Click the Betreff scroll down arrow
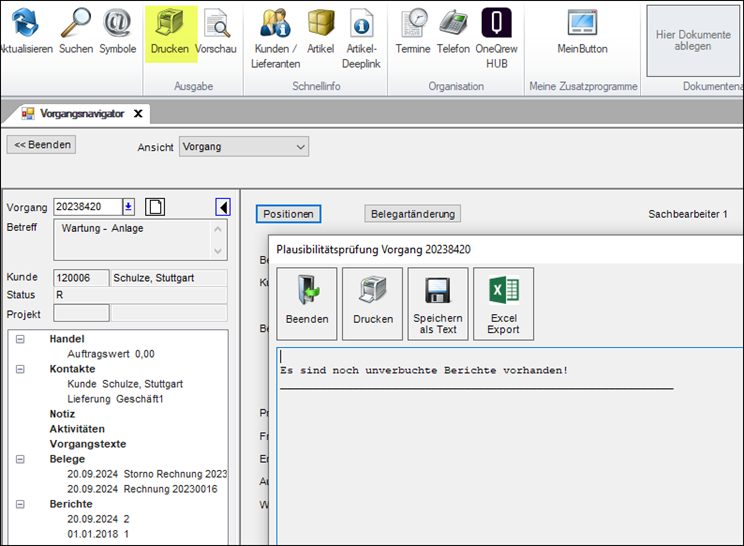 (218, 251)
